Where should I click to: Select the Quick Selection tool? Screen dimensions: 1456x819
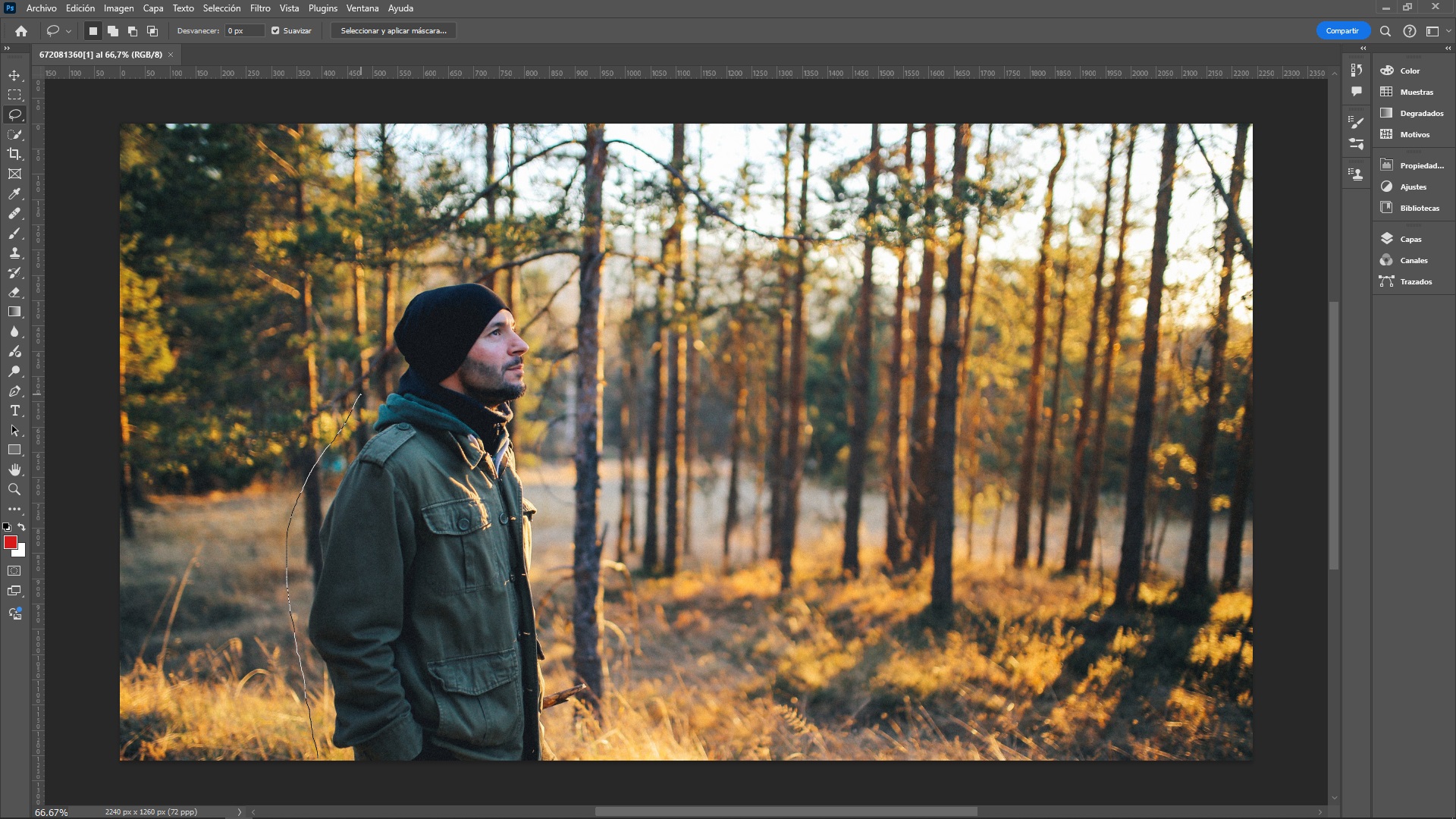point(14,134)
